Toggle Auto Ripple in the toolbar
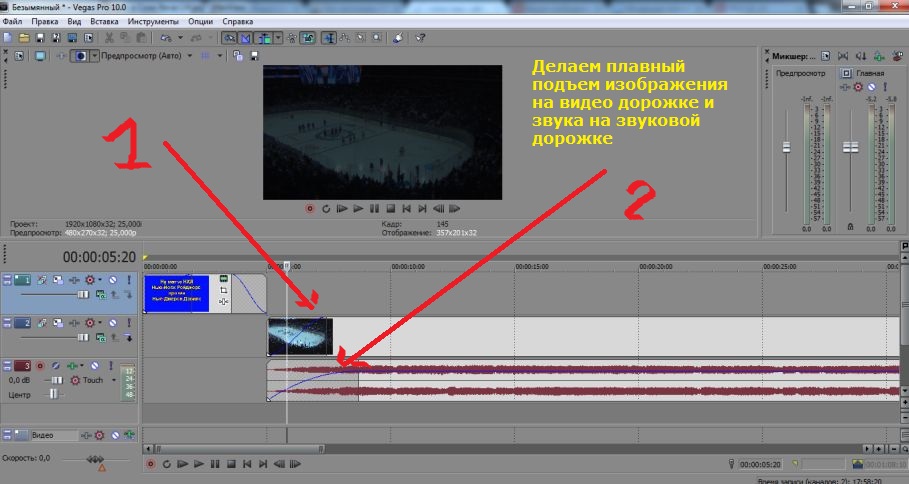This screenshot has width=909, height=484. point(265,38)
